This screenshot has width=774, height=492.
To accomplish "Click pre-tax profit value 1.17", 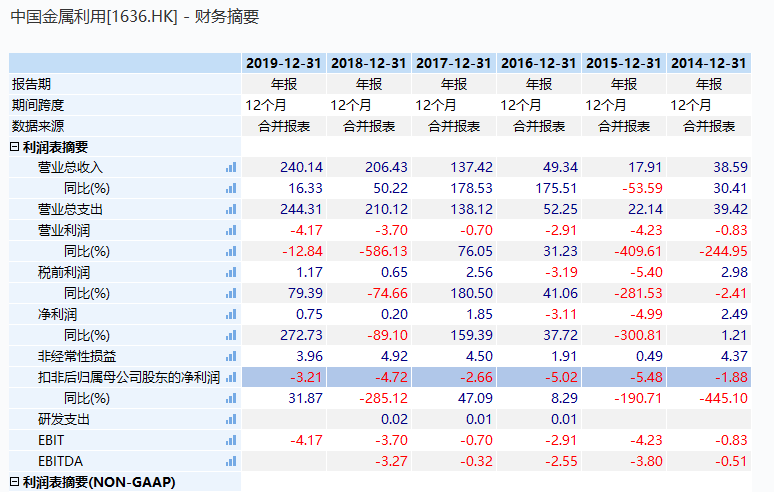I will (x=309, y=272).
